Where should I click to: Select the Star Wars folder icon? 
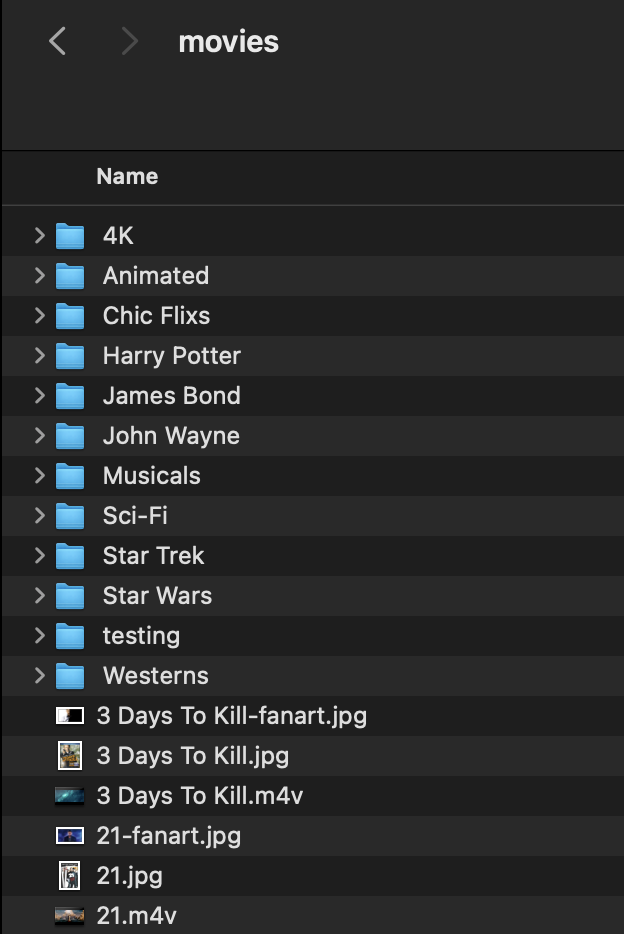pyautogui.click(x=70, y=596)
